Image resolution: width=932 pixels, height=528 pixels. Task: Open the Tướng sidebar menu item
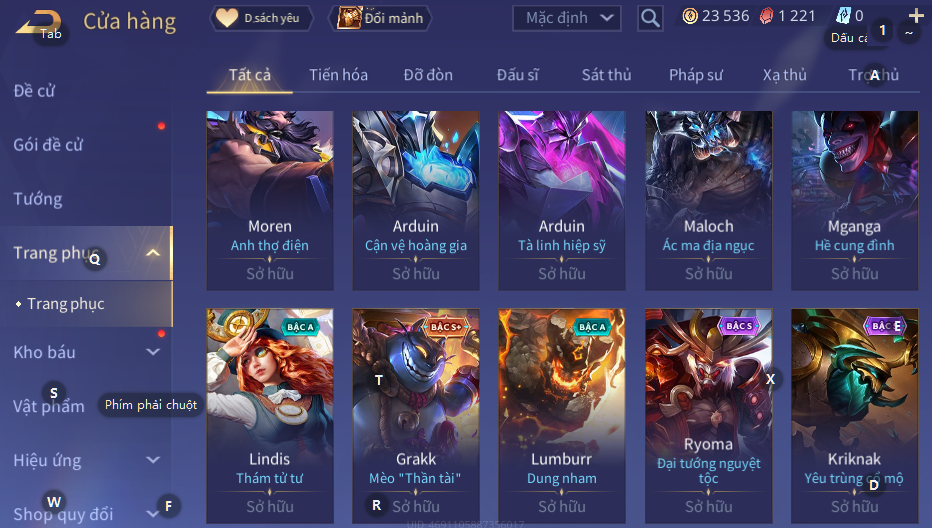coord(38,199)
